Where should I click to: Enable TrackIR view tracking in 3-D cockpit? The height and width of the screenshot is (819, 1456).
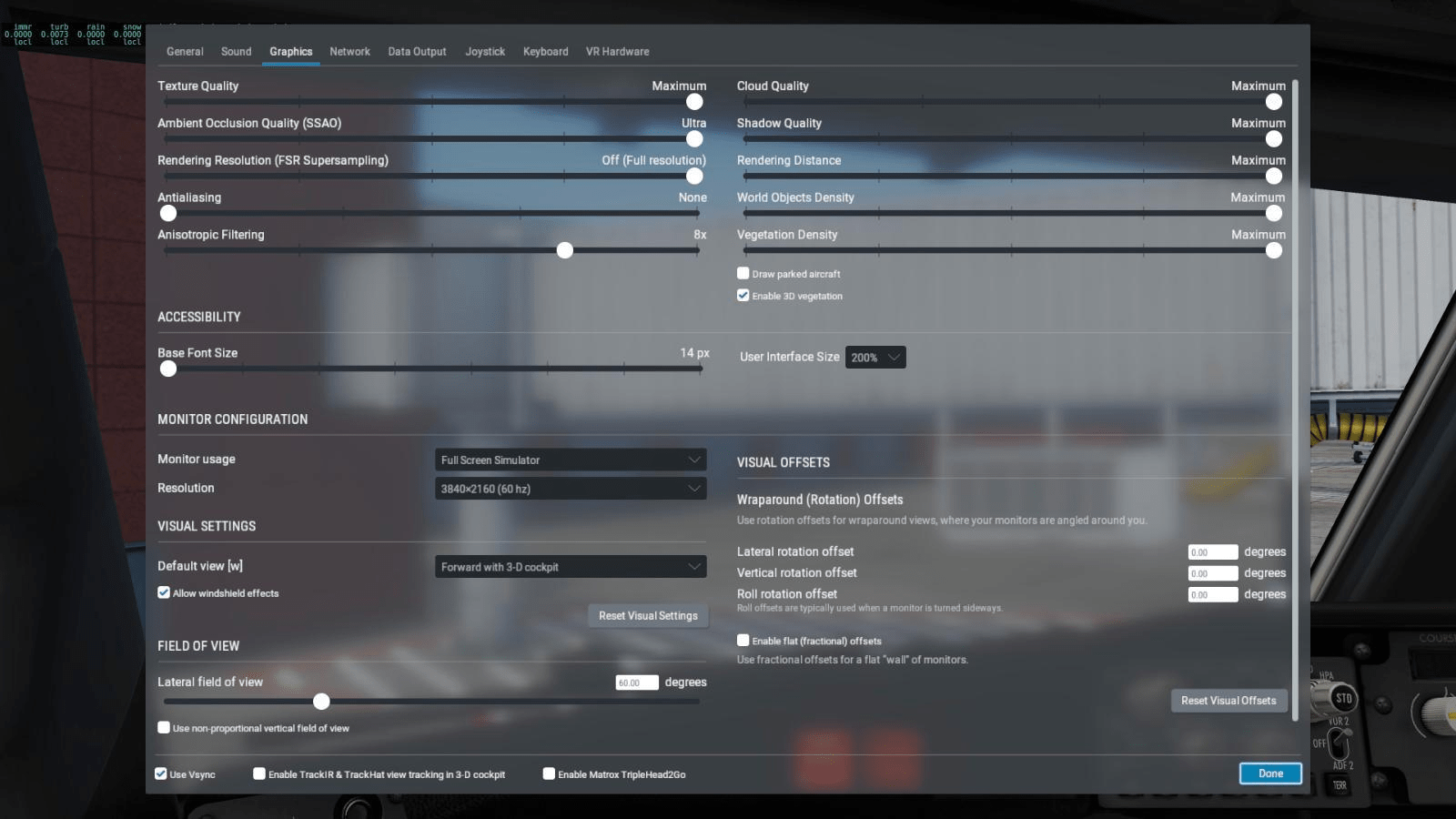[258, 773]
